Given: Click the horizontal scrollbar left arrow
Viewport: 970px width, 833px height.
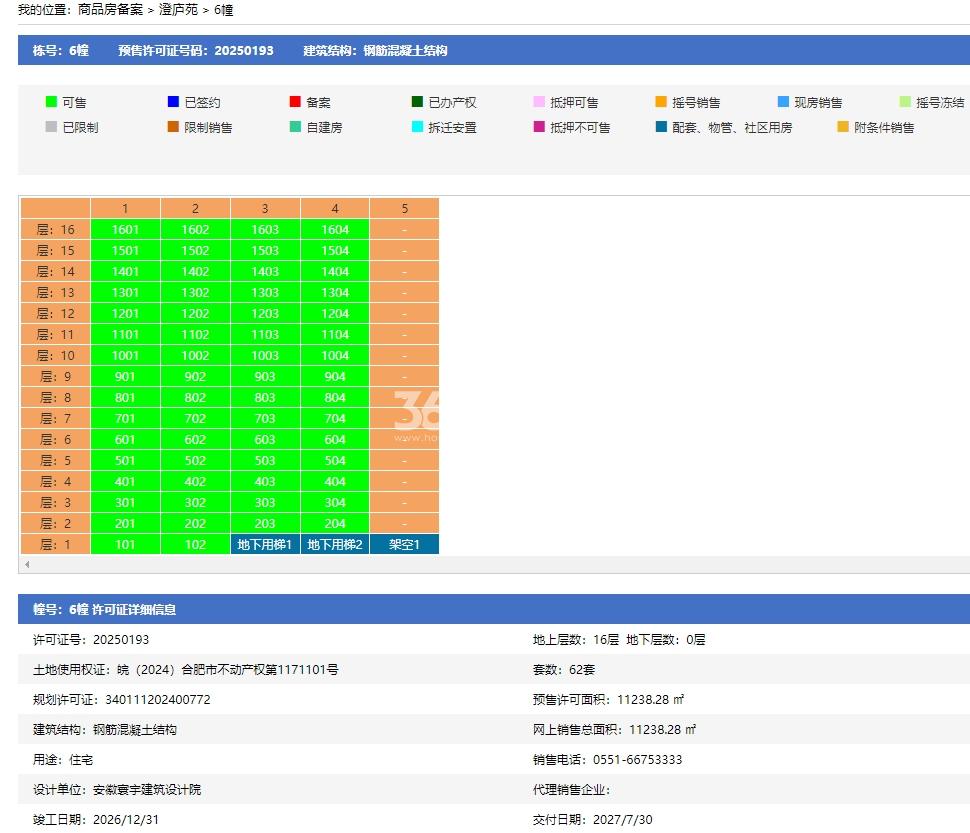Looking at the screenshot, I should 27,564.
